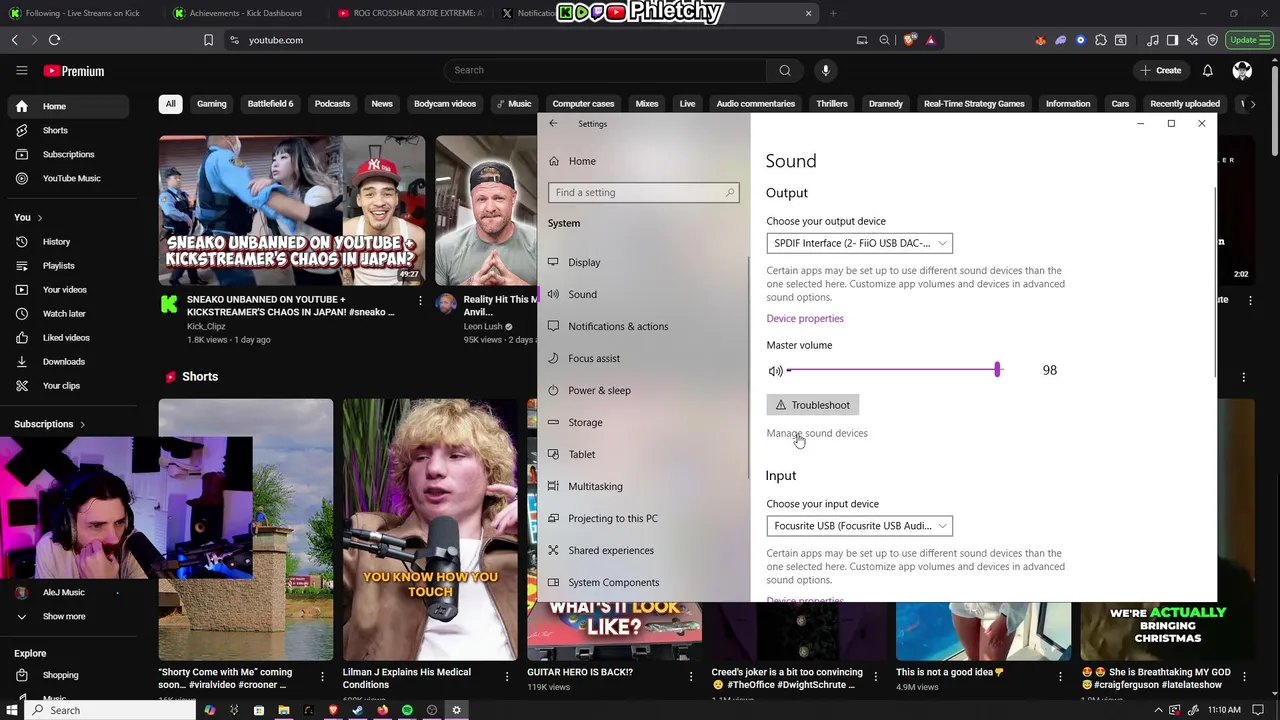Click the YouTube Create button
Screen dimensions: 1280x720
[x=1160, y=70]
